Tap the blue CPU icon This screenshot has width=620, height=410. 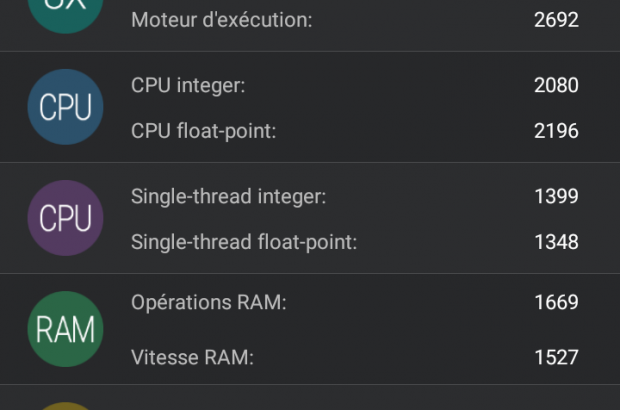(65, 107)
